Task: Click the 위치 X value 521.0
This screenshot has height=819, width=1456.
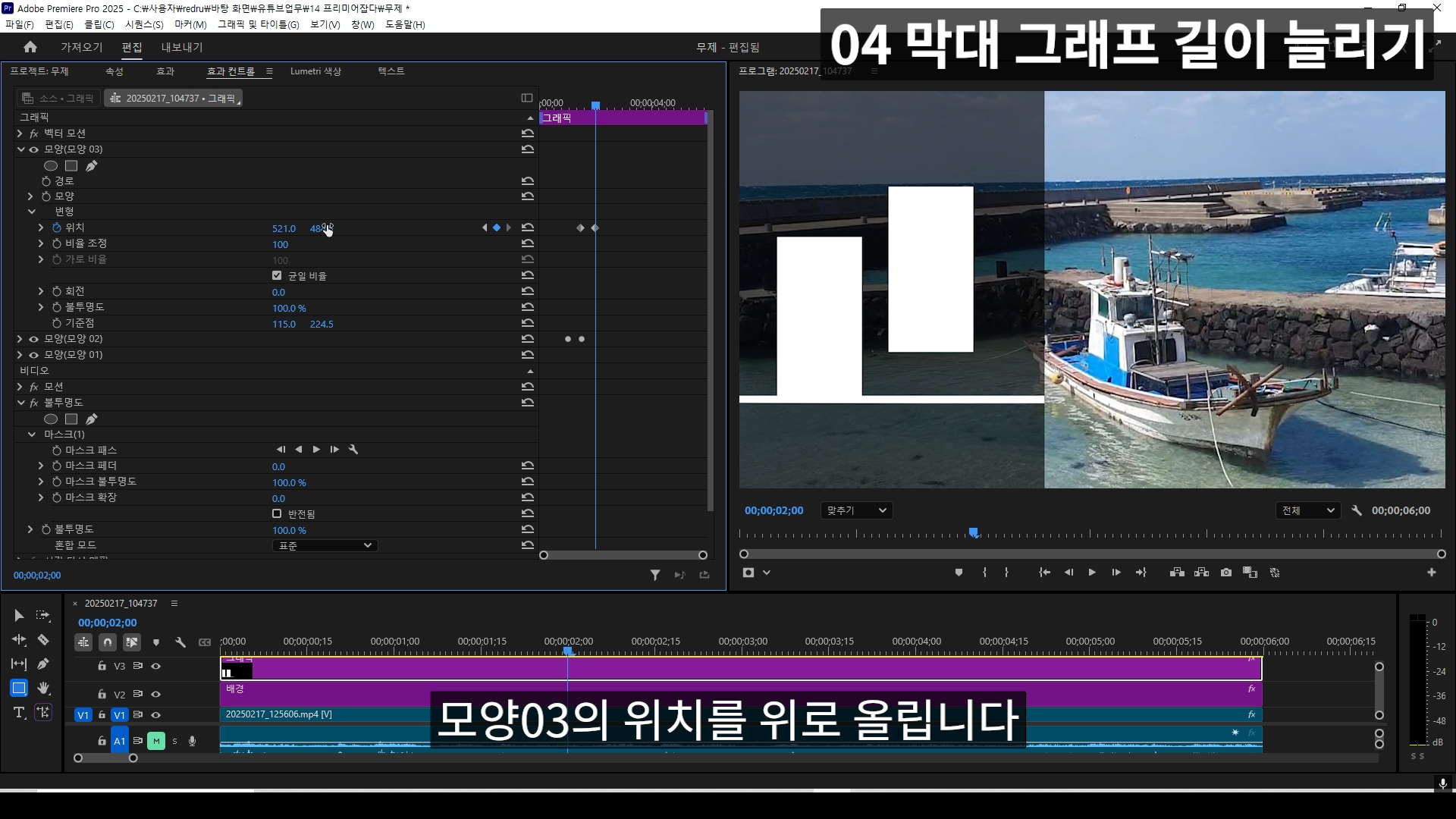Action: click(284, 228)
